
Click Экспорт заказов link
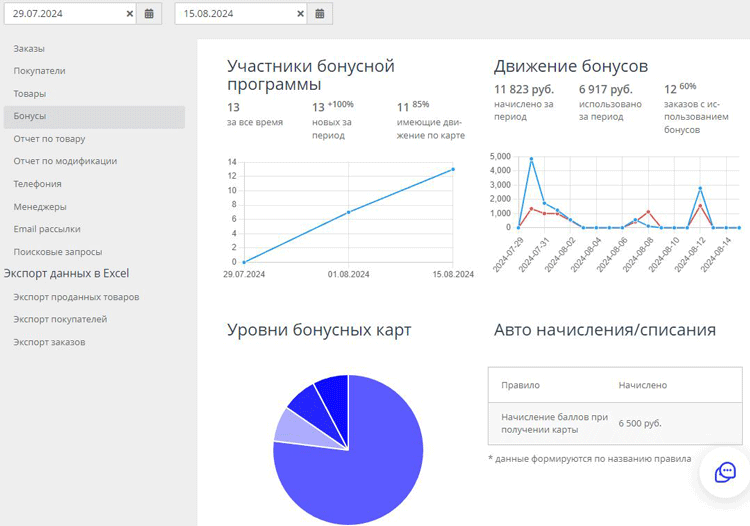pos(49,342)
